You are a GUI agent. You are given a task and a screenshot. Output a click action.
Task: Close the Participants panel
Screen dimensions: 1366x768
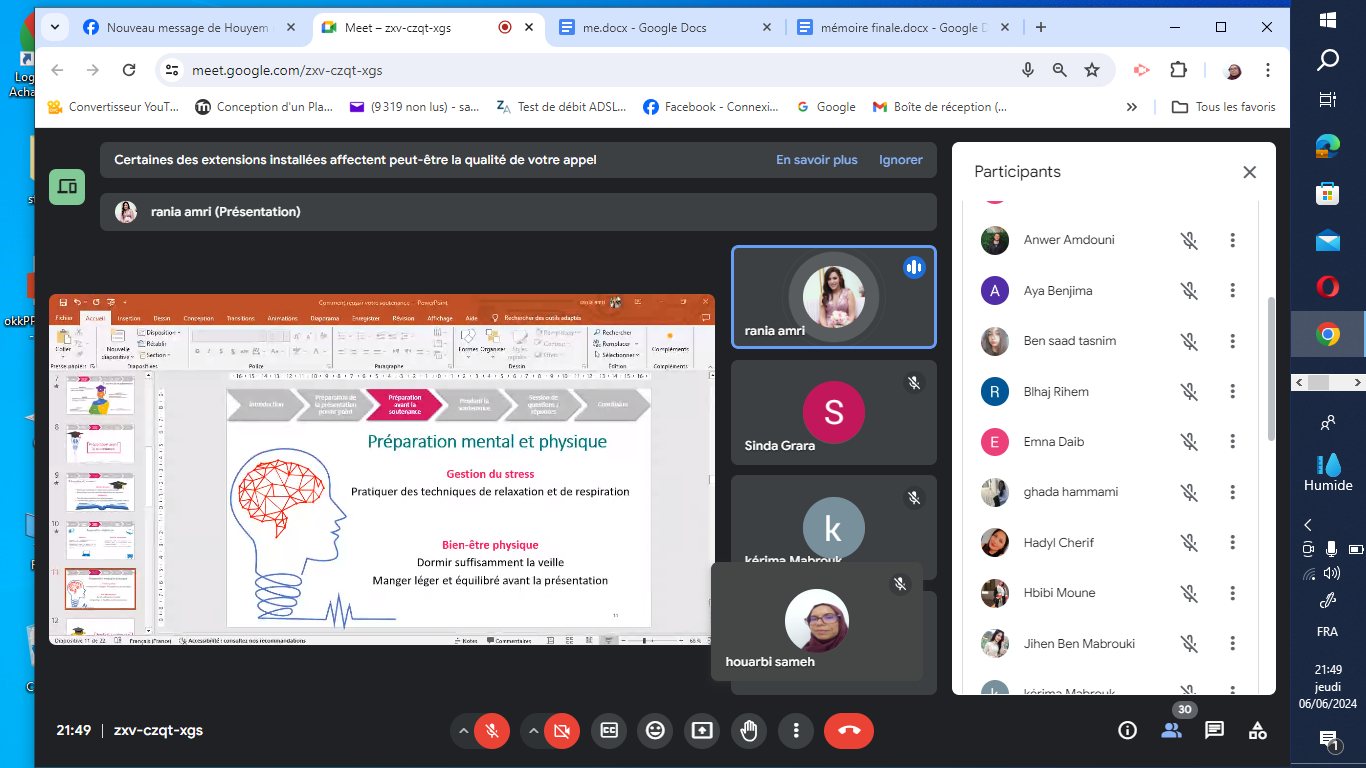point(1249,172)
